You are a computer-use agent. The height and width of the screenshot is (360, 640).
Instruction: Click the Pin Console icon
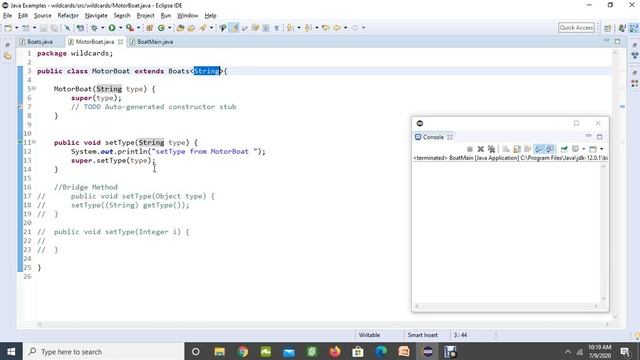pos(564,149)
